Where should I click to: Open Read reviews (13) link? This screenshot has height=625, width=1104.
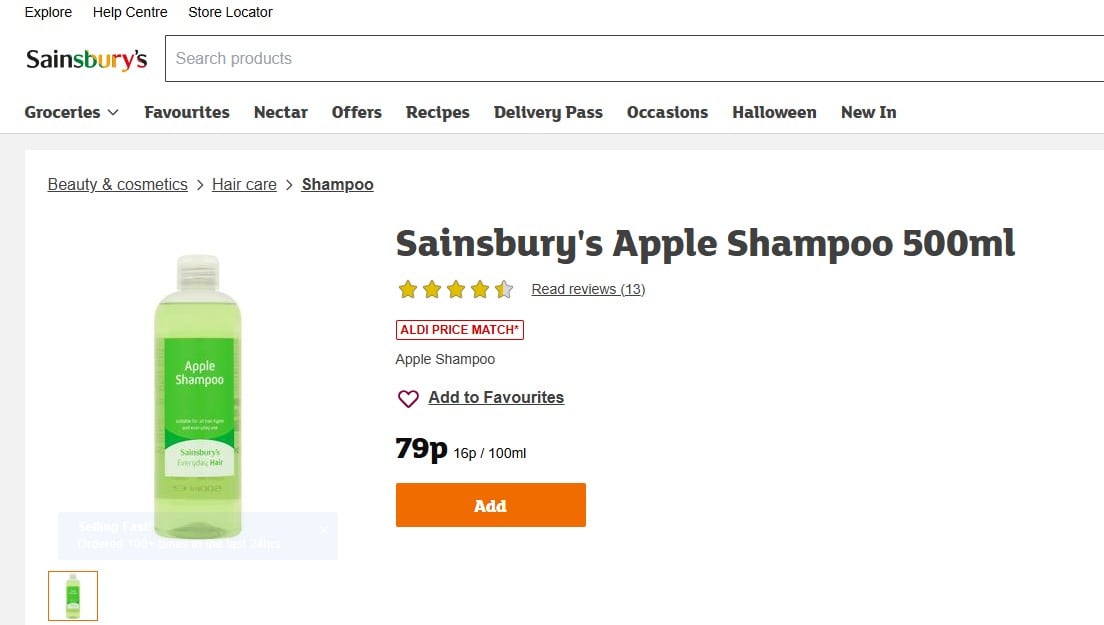click(x=588, y=289)
